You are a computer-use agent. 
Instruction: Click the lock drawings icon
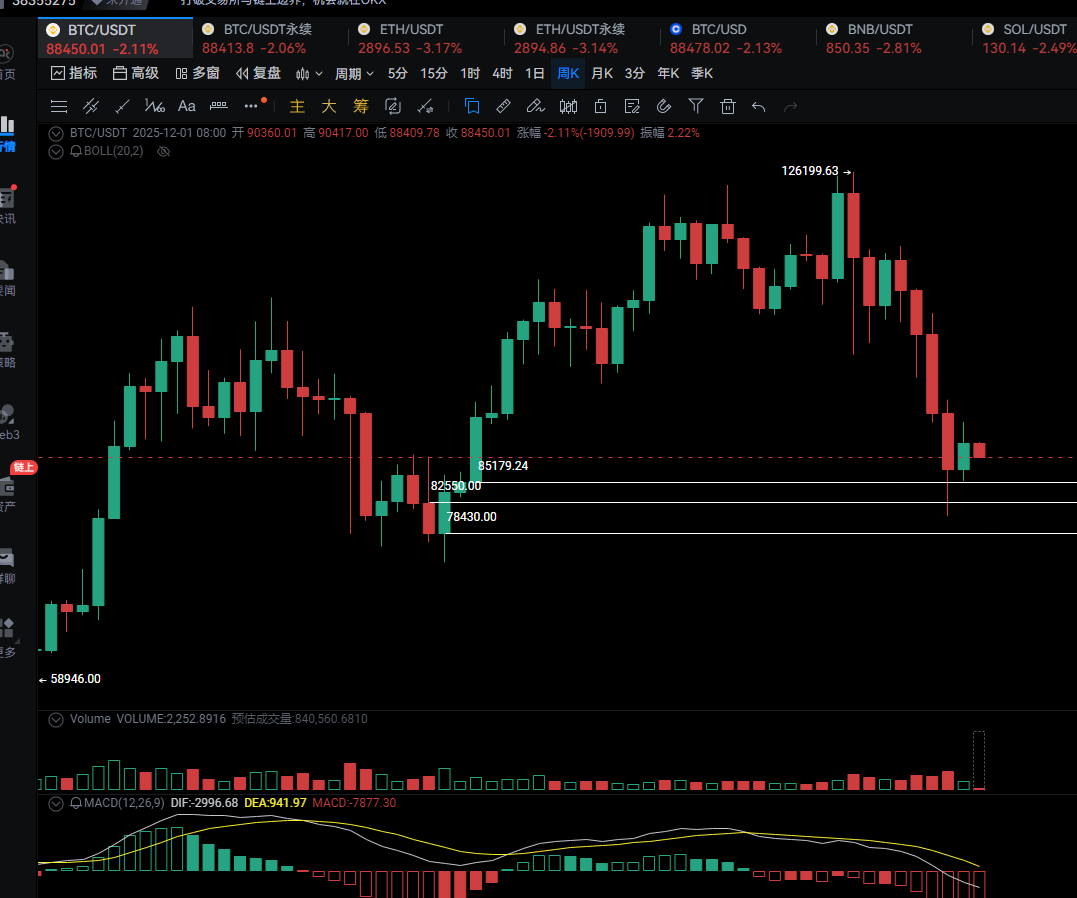coord(600,106)
